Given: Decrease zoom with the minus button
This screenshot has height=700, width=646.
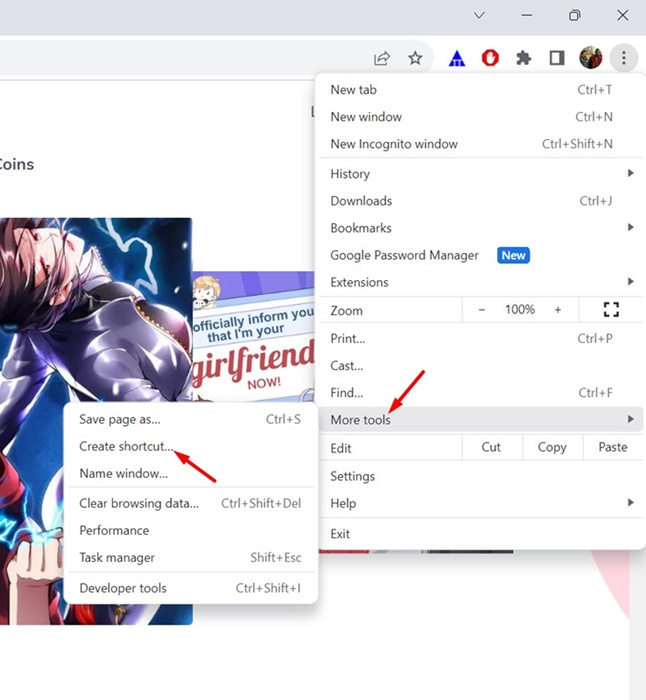Looking at the screenshot, I should coord(481,309).
